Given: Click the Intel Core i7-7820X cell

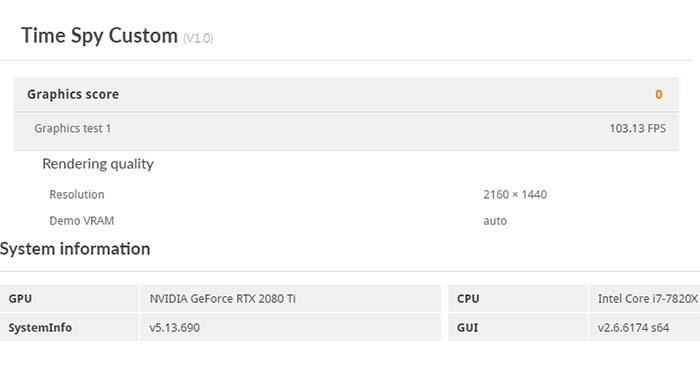Looking at the screenshot, I should click(645, 299).
